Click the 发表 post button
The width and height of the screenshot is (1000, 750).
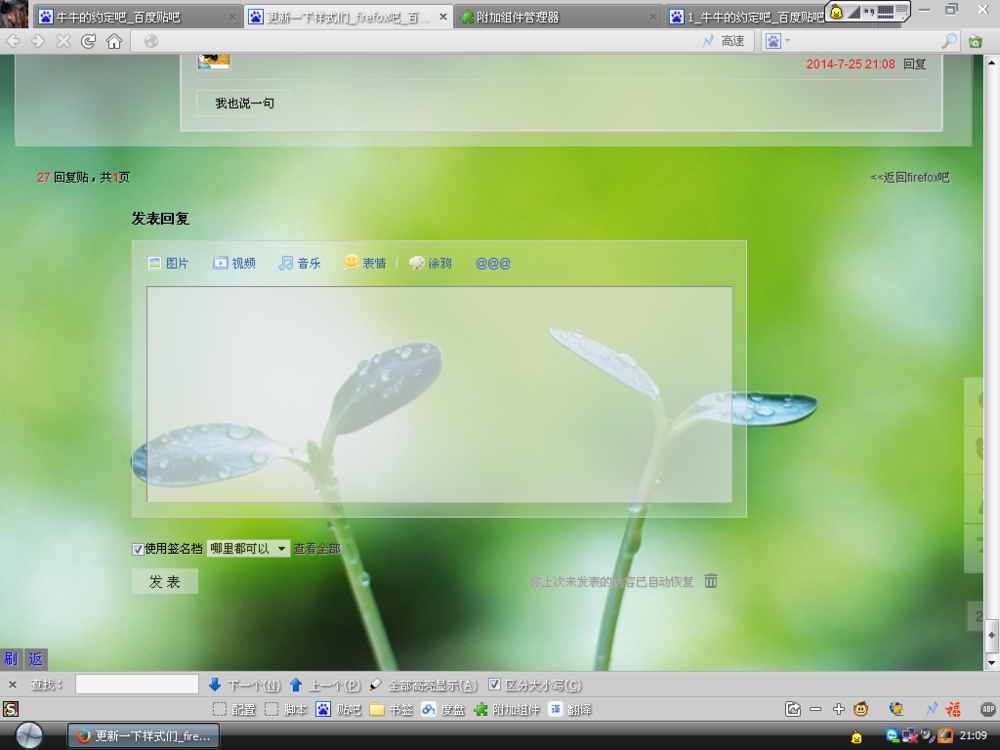click(x=165, y=581)
